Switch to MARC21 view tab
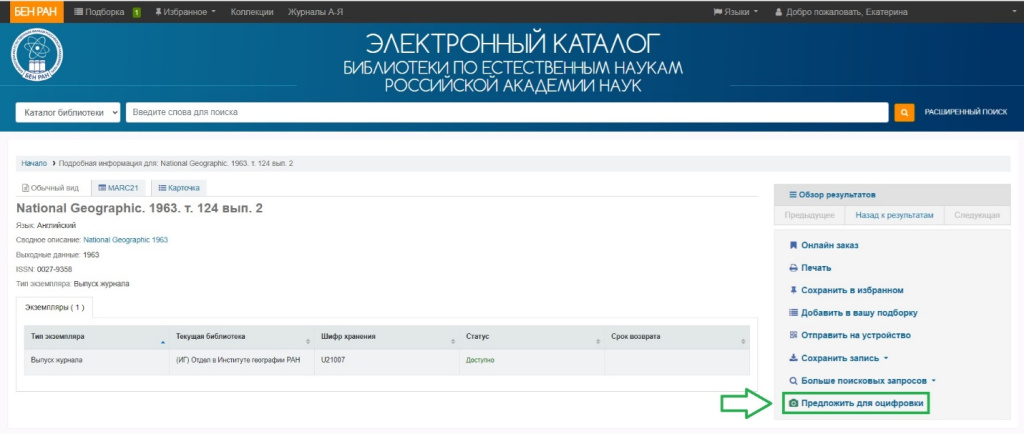This screenshot has height=434, width=1024. click(118, 188)
